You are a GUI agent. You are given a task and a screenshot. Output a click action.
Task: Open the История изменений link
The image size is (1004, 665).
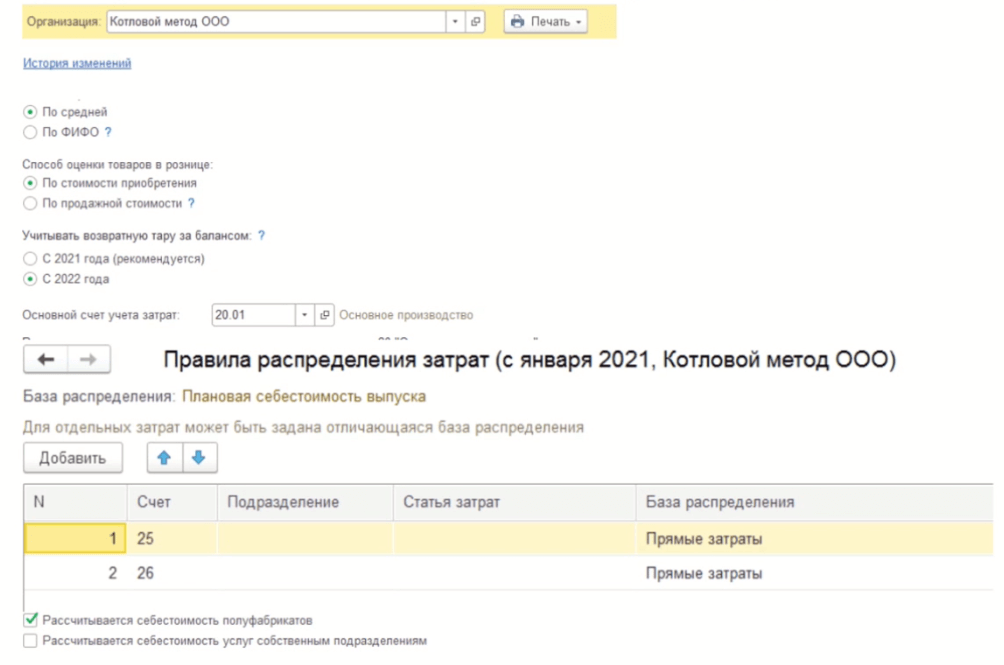[76, 63]
